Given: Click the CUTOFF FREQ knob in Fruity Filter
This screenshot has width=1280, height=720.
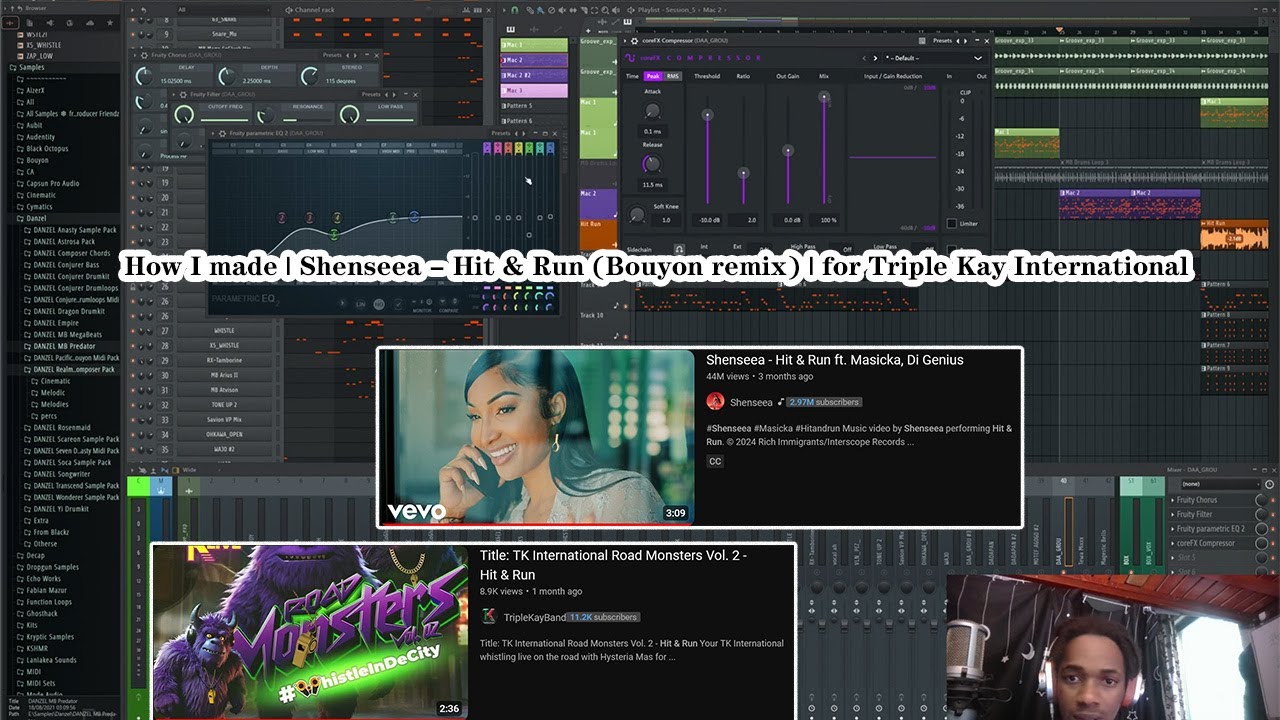Looking at the screenshot, I should point(184,115).
